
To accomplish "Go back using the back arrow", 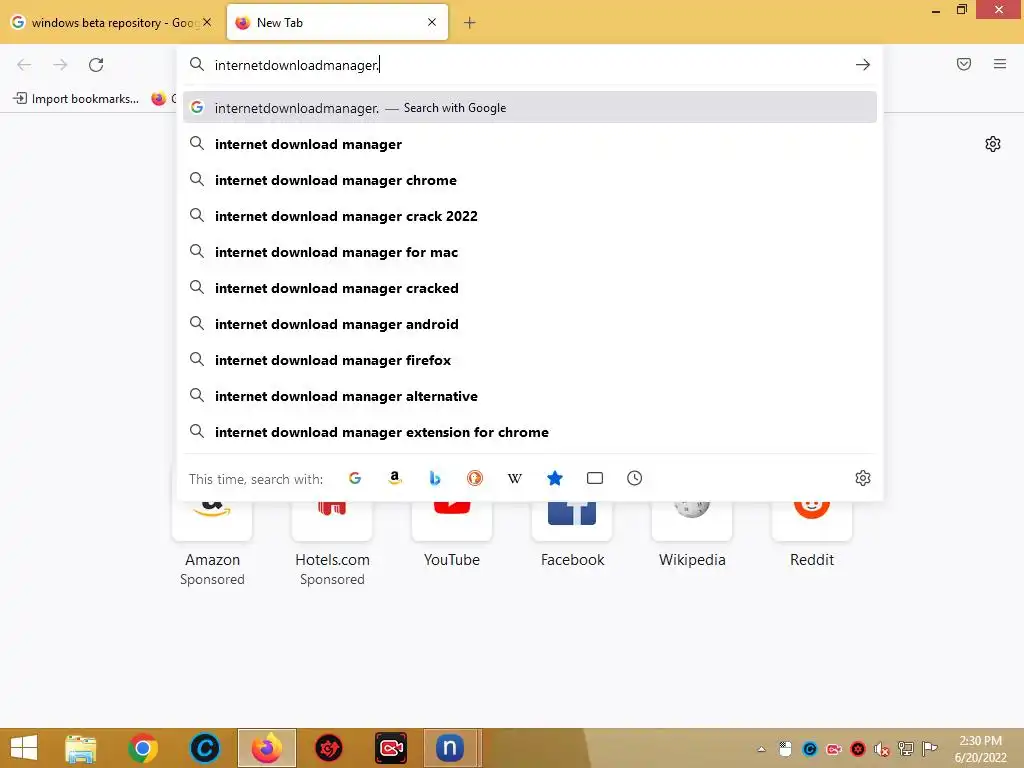I will [x=24, y=65].
